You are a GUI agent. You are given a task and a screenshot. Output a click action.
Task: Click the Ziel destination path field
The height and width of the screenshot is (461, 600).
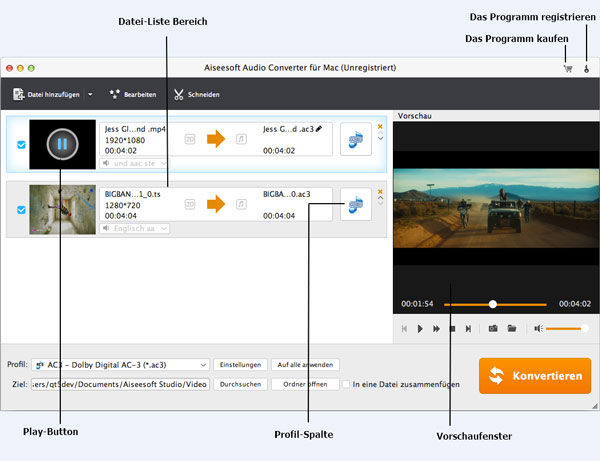[121, 384]
